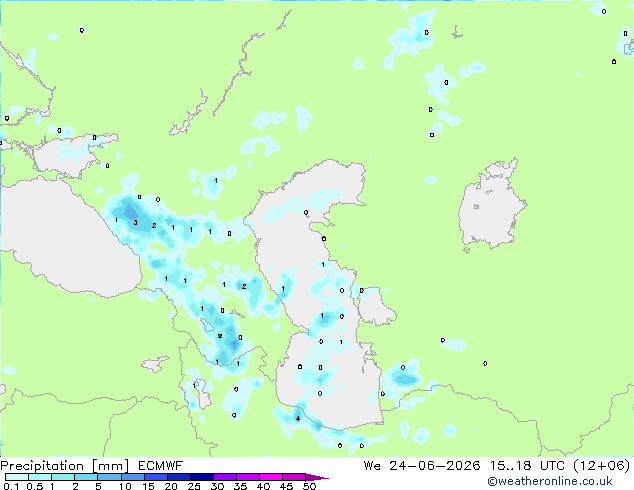The width and height of the screenshot is (634, 490).
Task: Click the date 'We 24-06-2026' text
Action: [422, 466]
